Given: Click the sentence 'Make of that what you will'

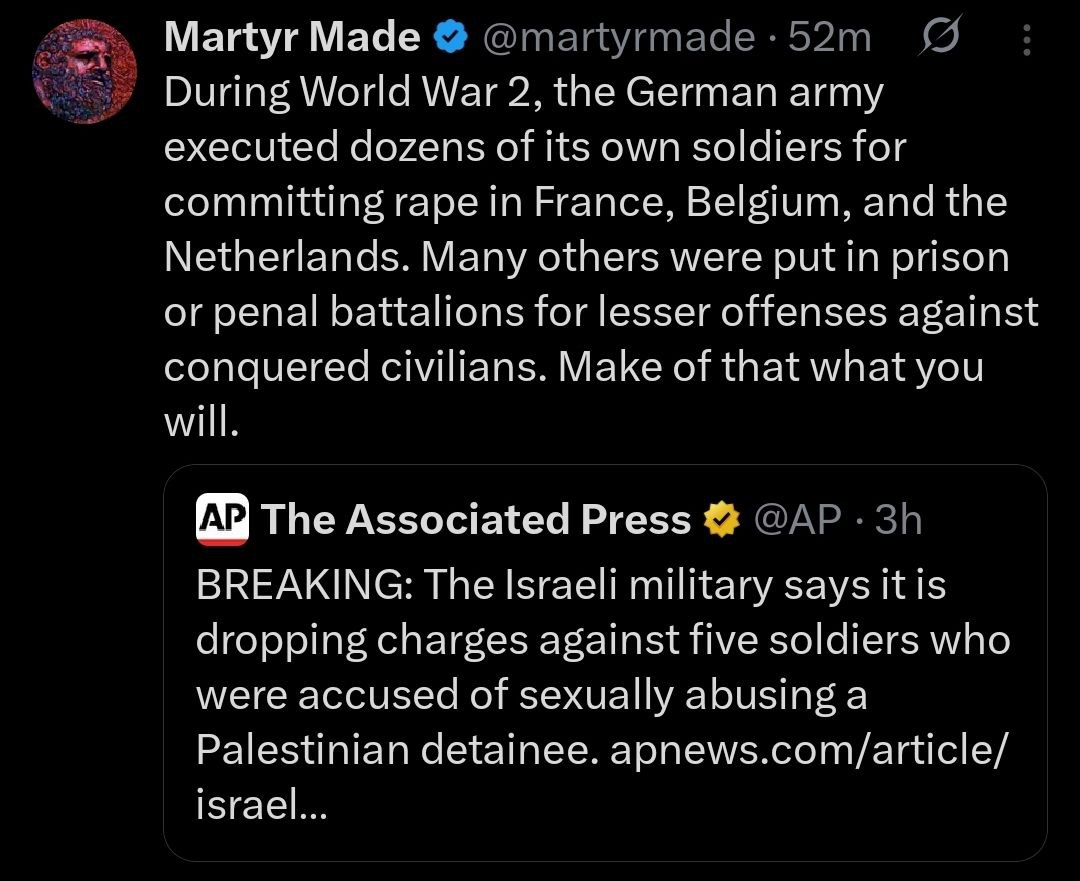Looking at the screenshot, I should (770, 368).
